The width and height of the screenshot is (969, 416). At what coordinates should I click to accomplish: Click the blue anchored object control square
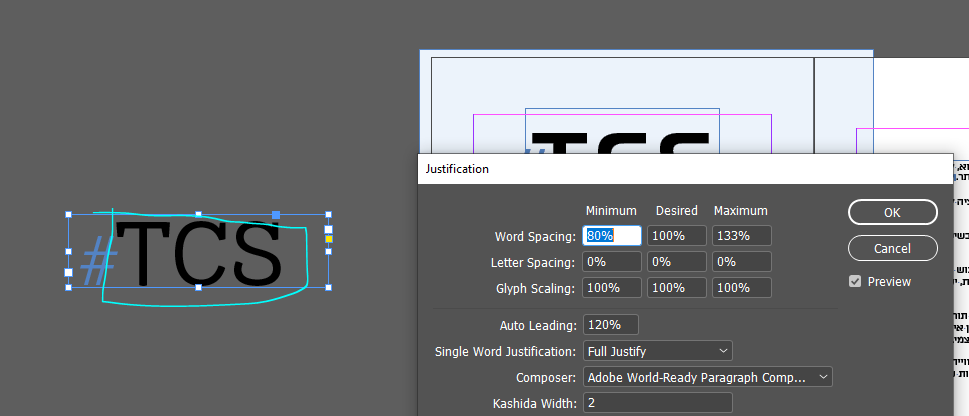tap(276, 215)
